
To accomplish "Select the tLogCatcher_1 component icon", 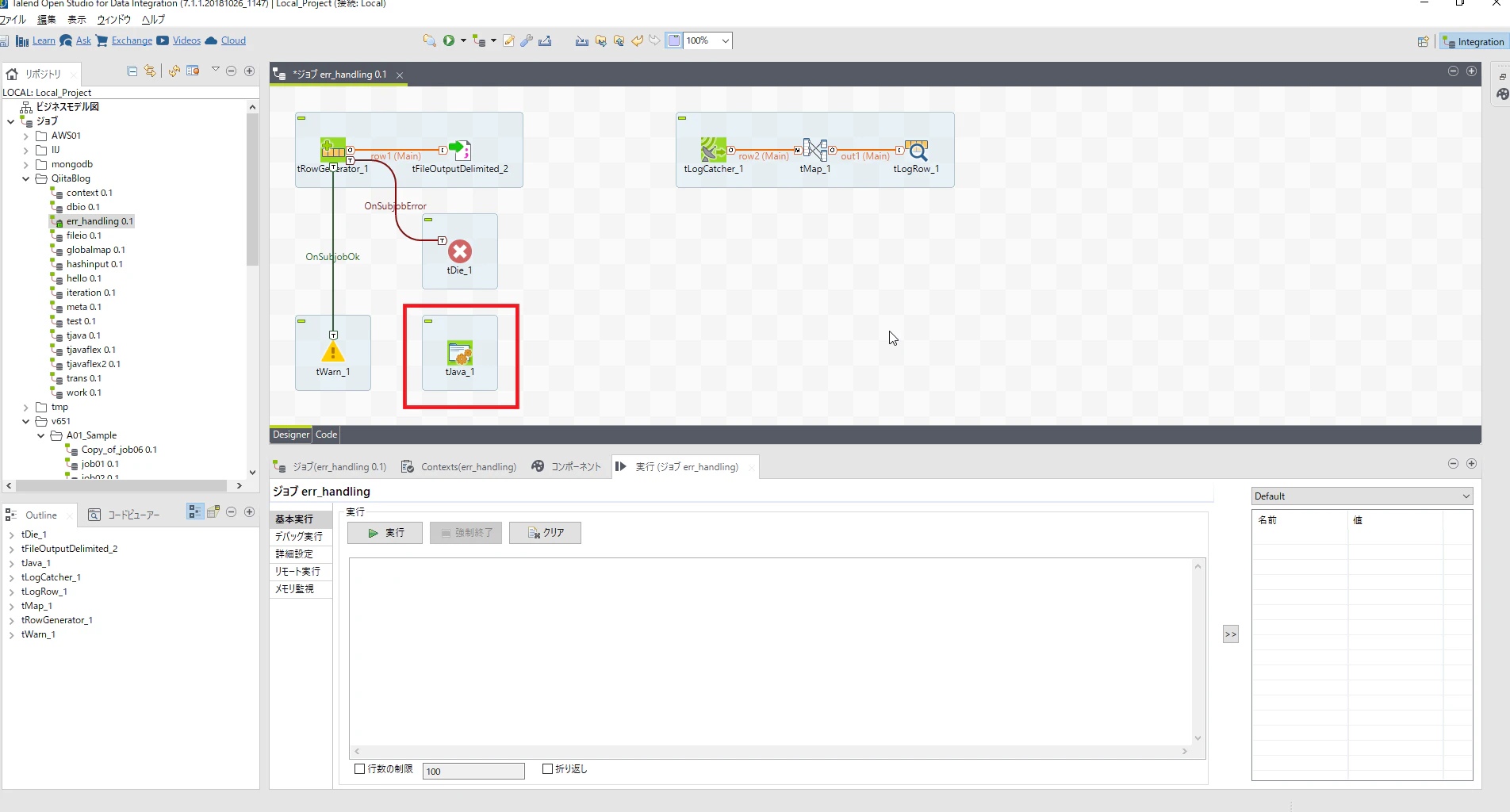I will tap(714, 149).
